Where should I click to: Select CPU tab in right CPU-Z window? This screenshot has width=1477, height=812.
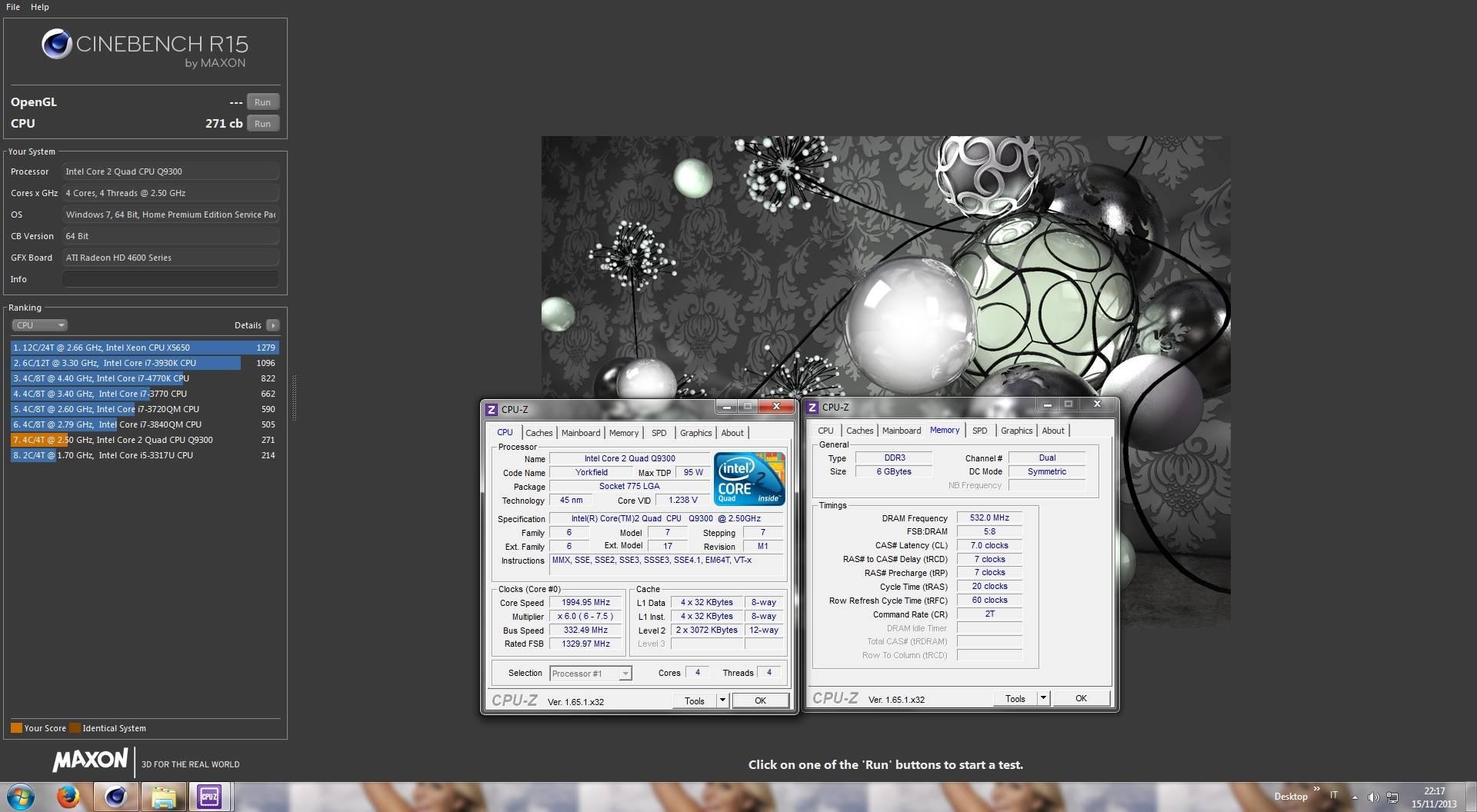click(x=825, y=431)
